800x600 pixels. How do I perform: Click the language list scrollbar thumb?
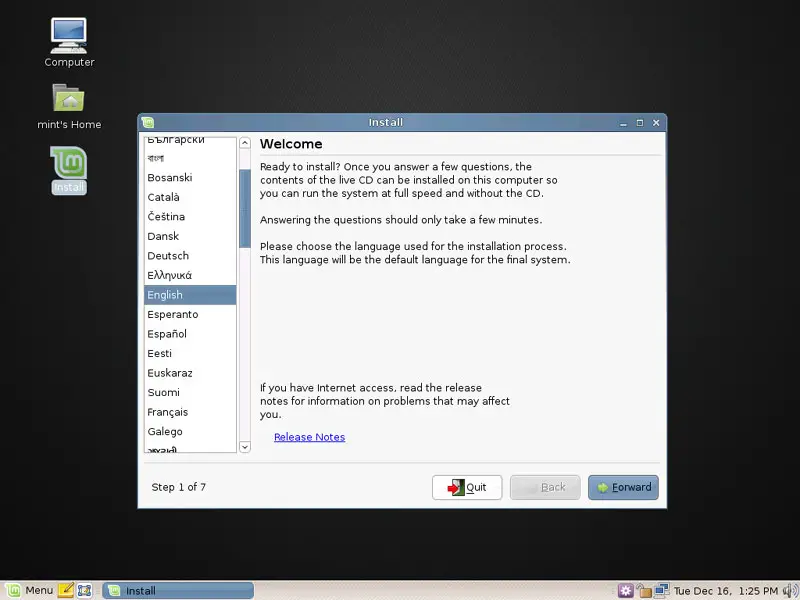pyautogui.click(x=244, y=208)
